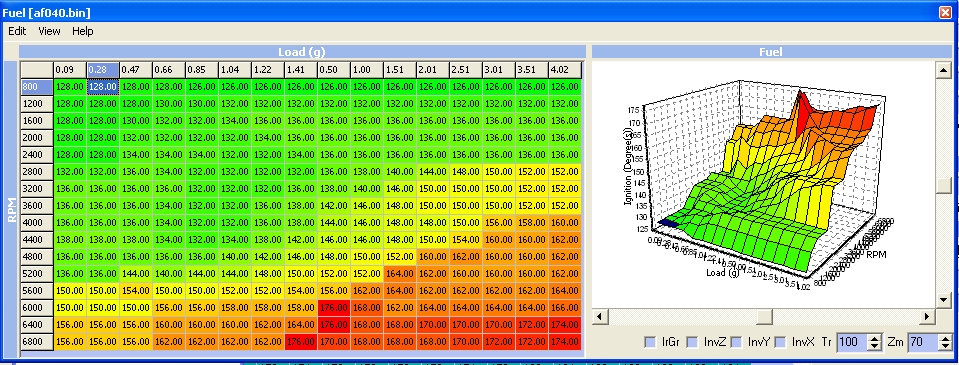Click the 174.00 cell in 6400 row

click(565, 325)
